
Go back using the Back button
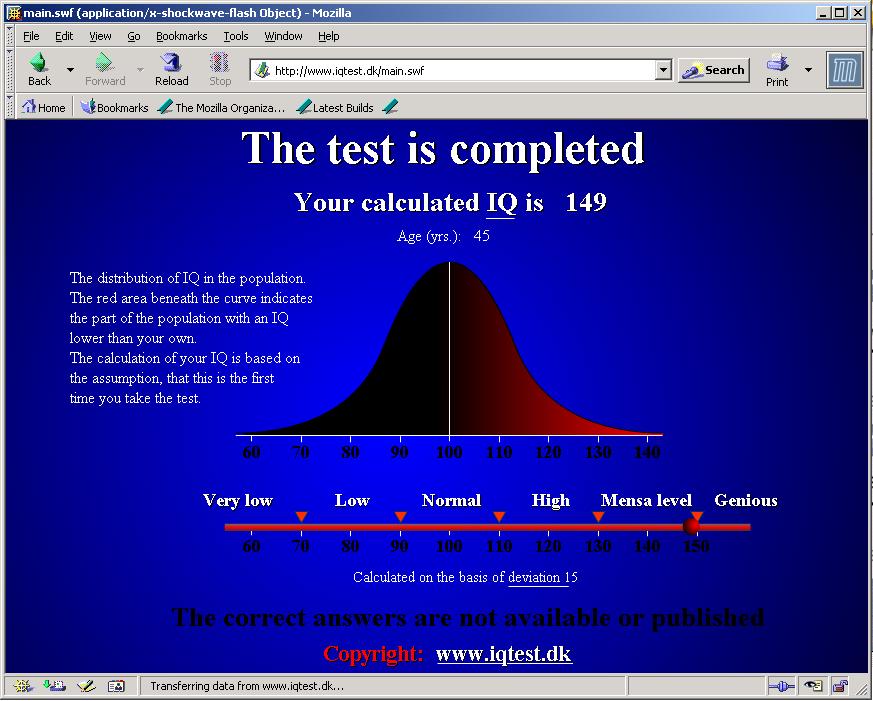pyautogui.click(x=40, y=69)
